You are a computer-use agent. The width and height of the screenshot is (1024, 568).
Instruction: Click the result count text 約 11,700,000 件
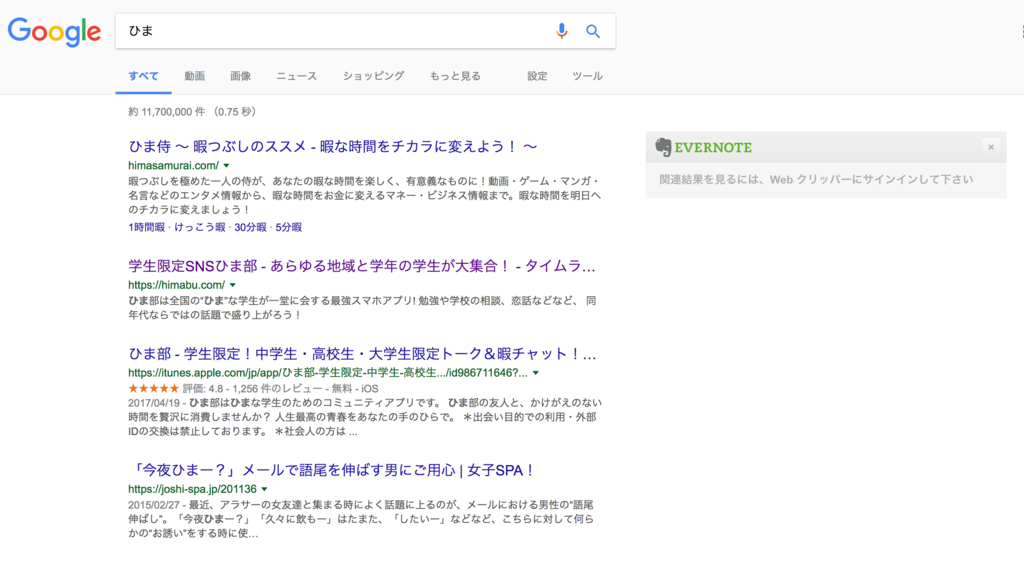167,112
